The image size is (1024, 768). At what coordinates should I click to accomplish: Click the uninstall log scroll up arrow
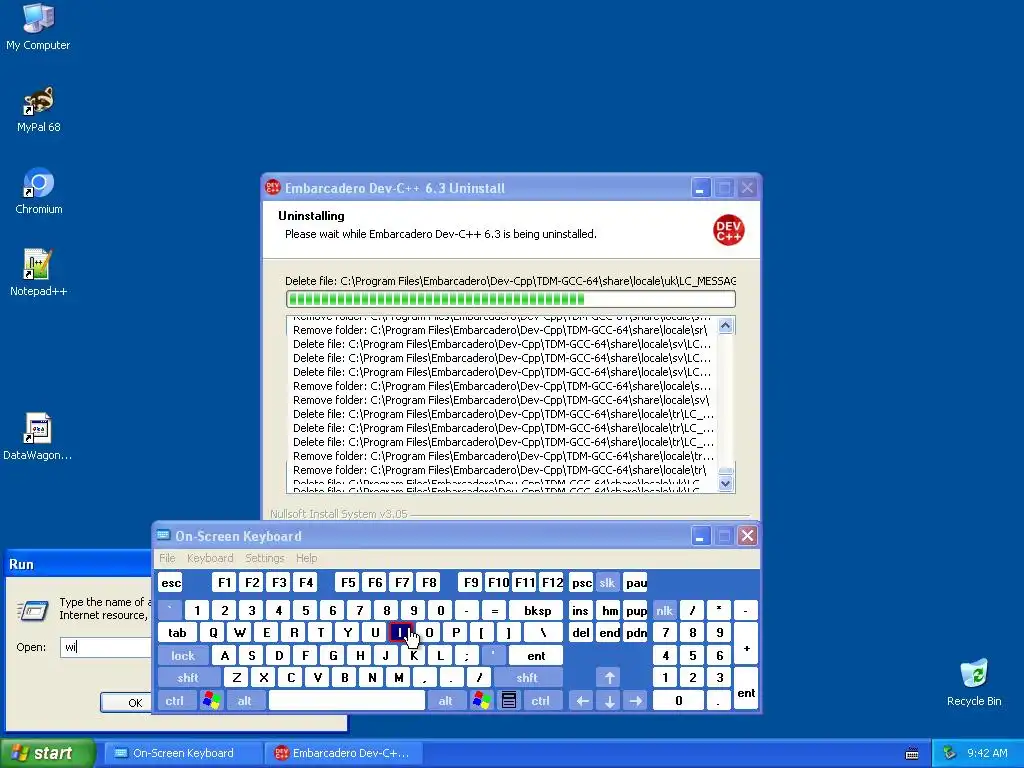pyautogui.click(x=726, y=325)
